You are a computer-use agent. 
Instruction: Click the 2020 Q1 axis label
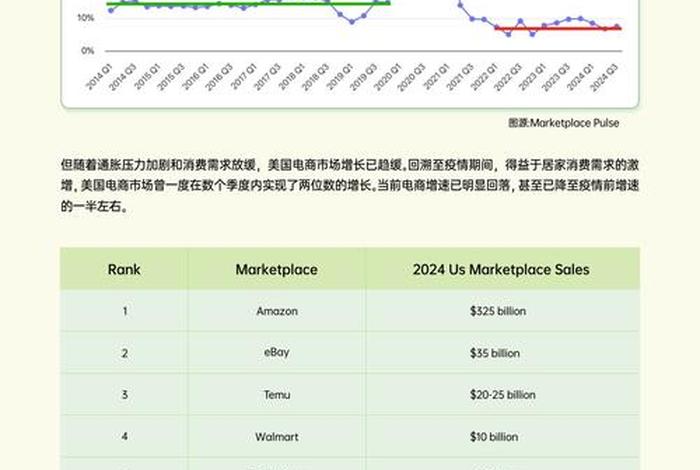[x=387, y=78]
